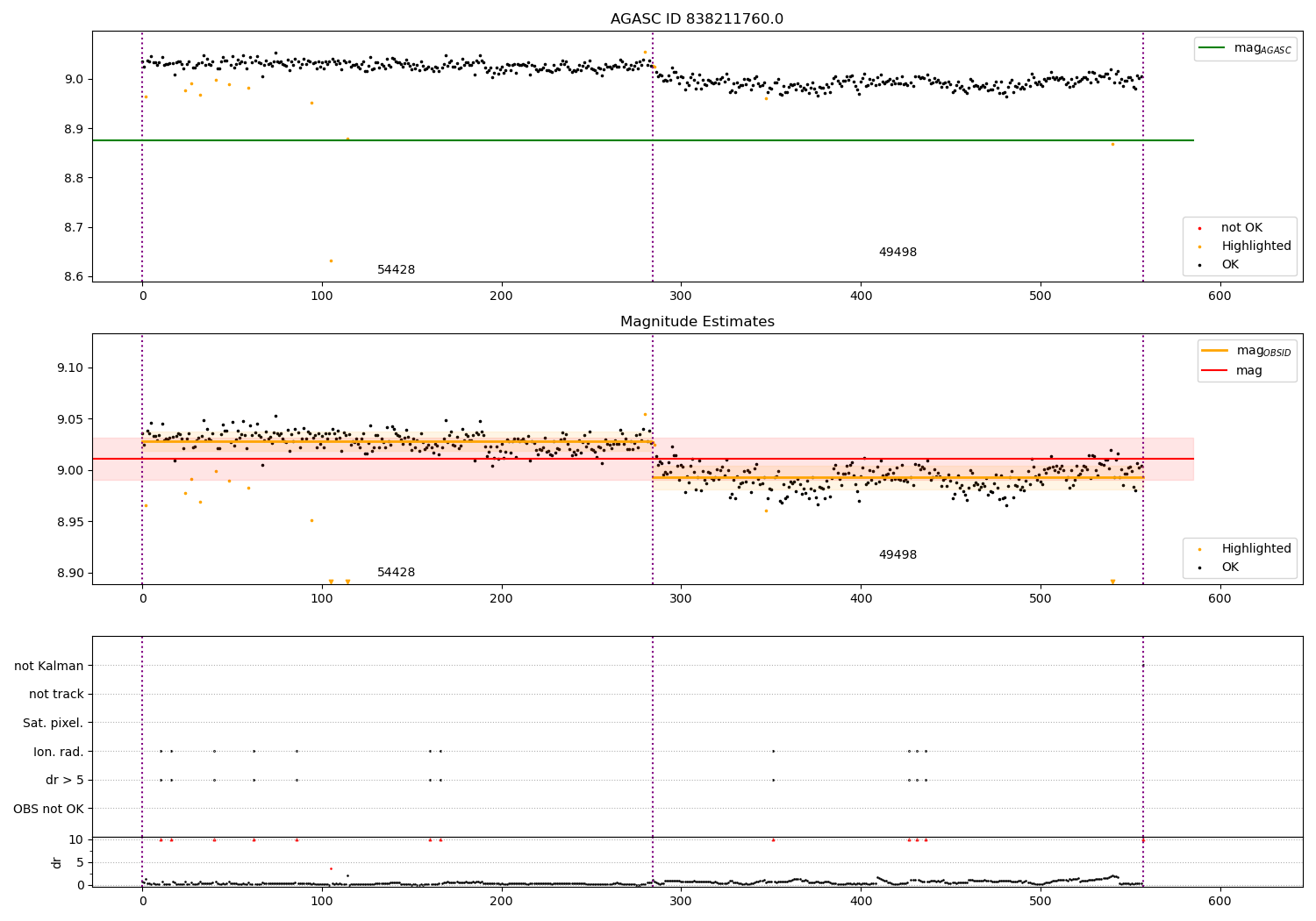Click the 8.90 tick label on middle plot
1316x921 pixels.
coord(70,574)
